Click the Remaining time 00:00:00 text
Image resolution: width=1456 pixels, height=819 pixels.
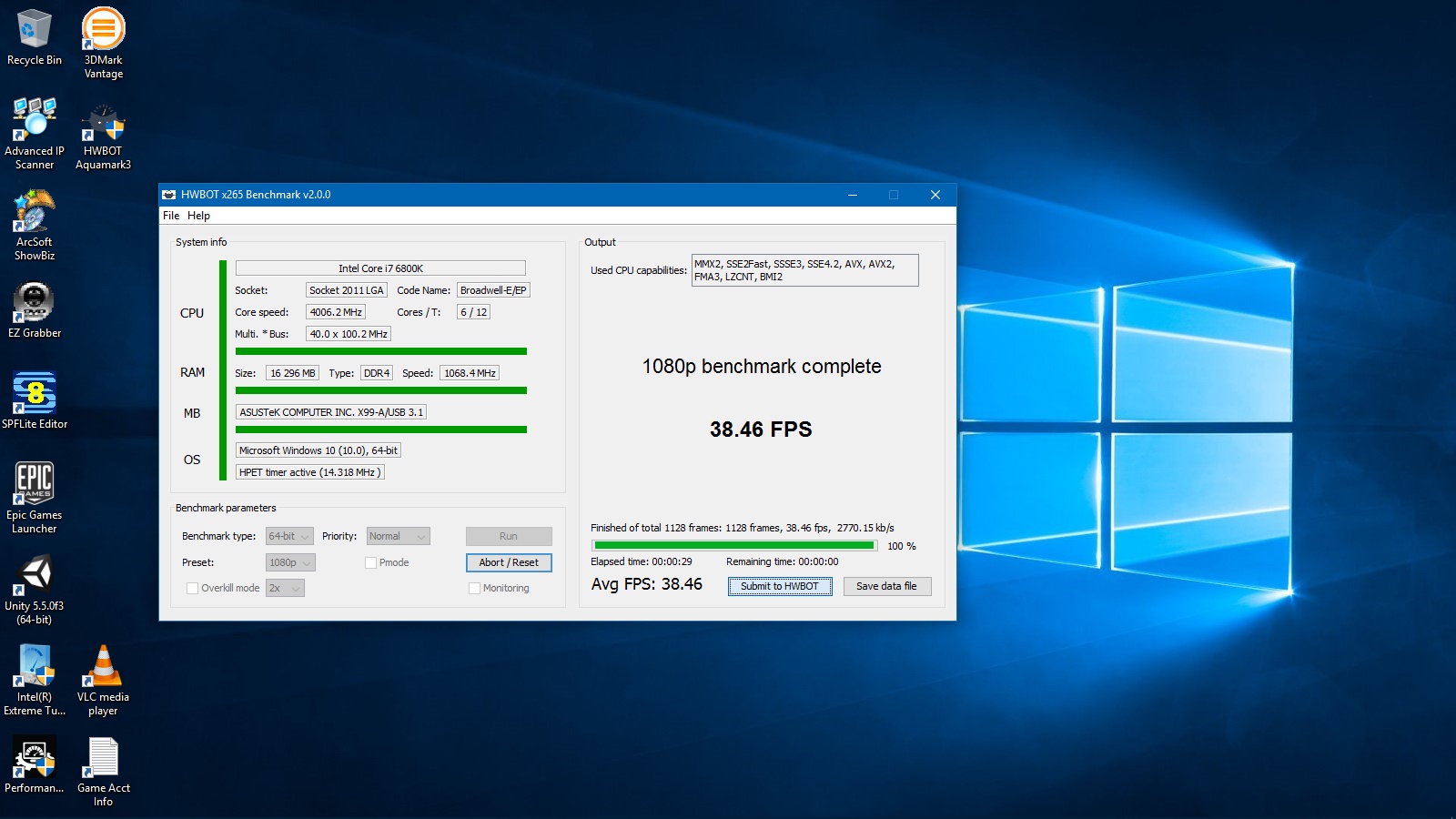point(783,561)
